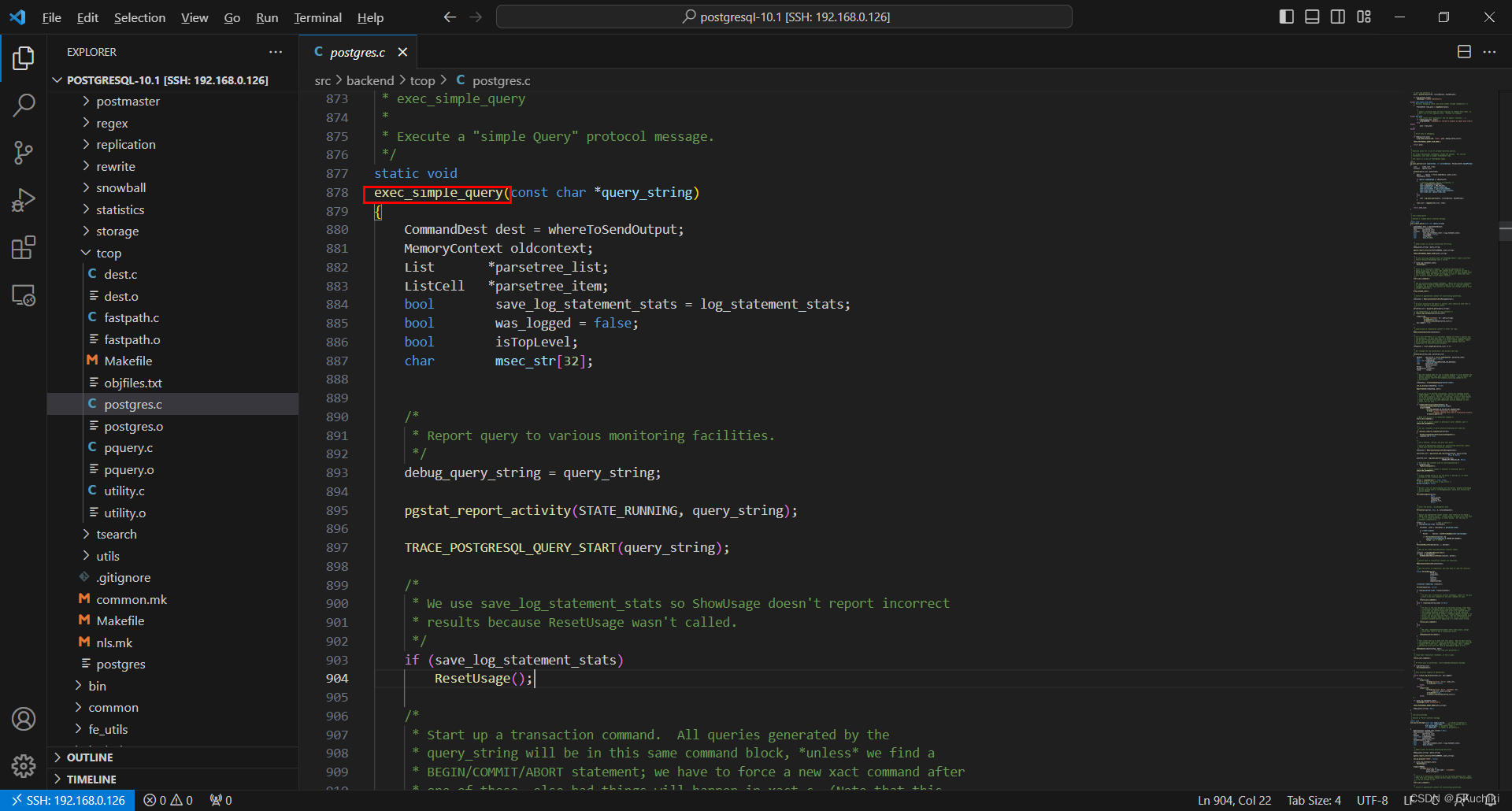Open dest.c in the file tree

[120, 275]
